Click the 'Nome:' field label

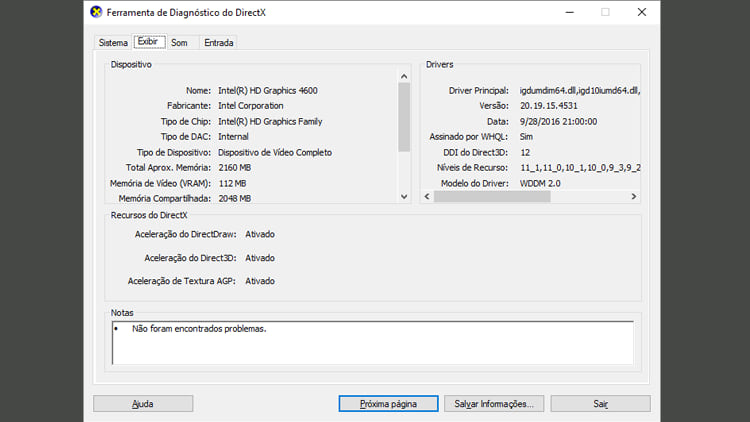(x=199, y=90)
